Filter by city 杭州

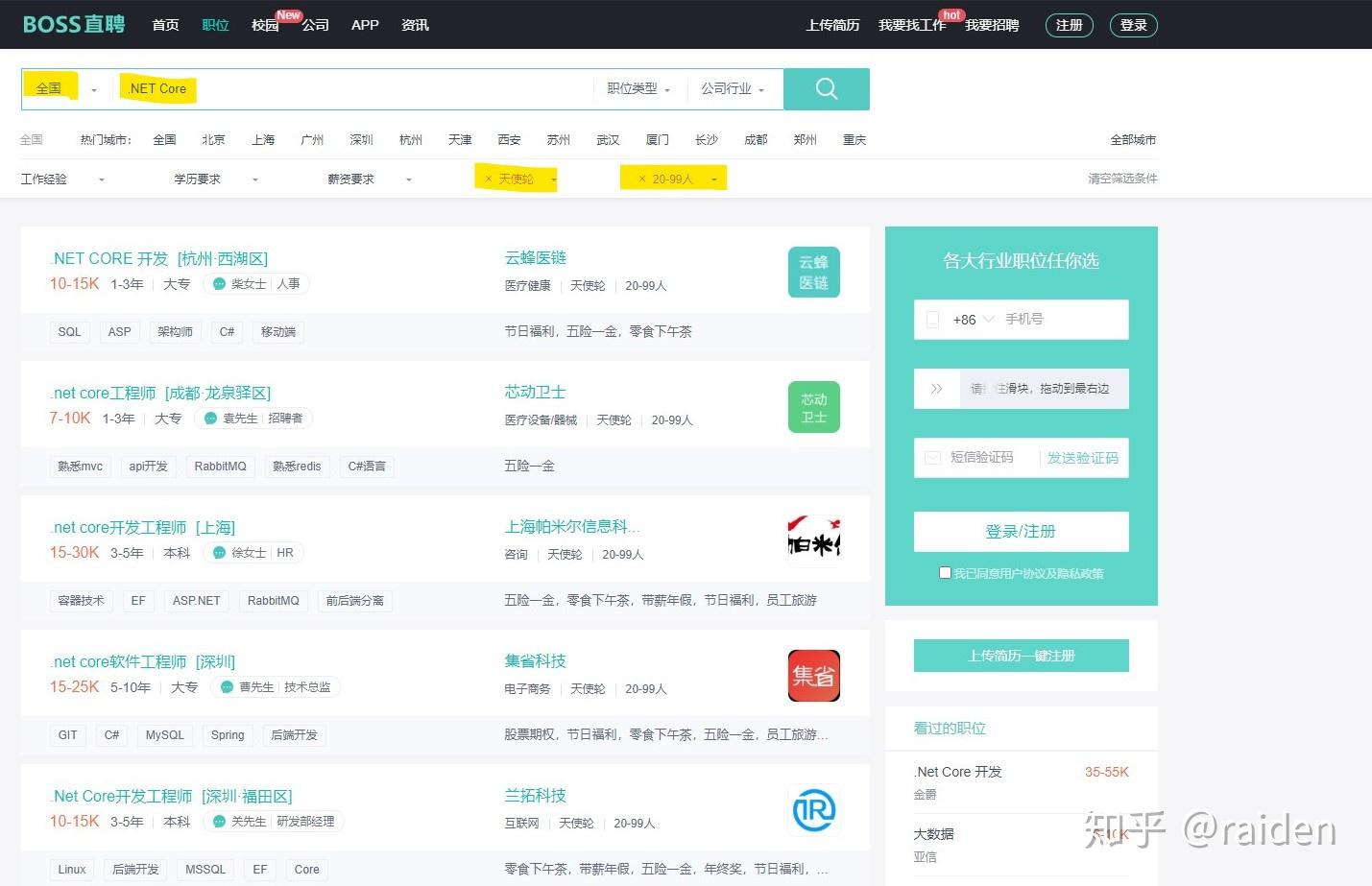[x=411, y=140]
